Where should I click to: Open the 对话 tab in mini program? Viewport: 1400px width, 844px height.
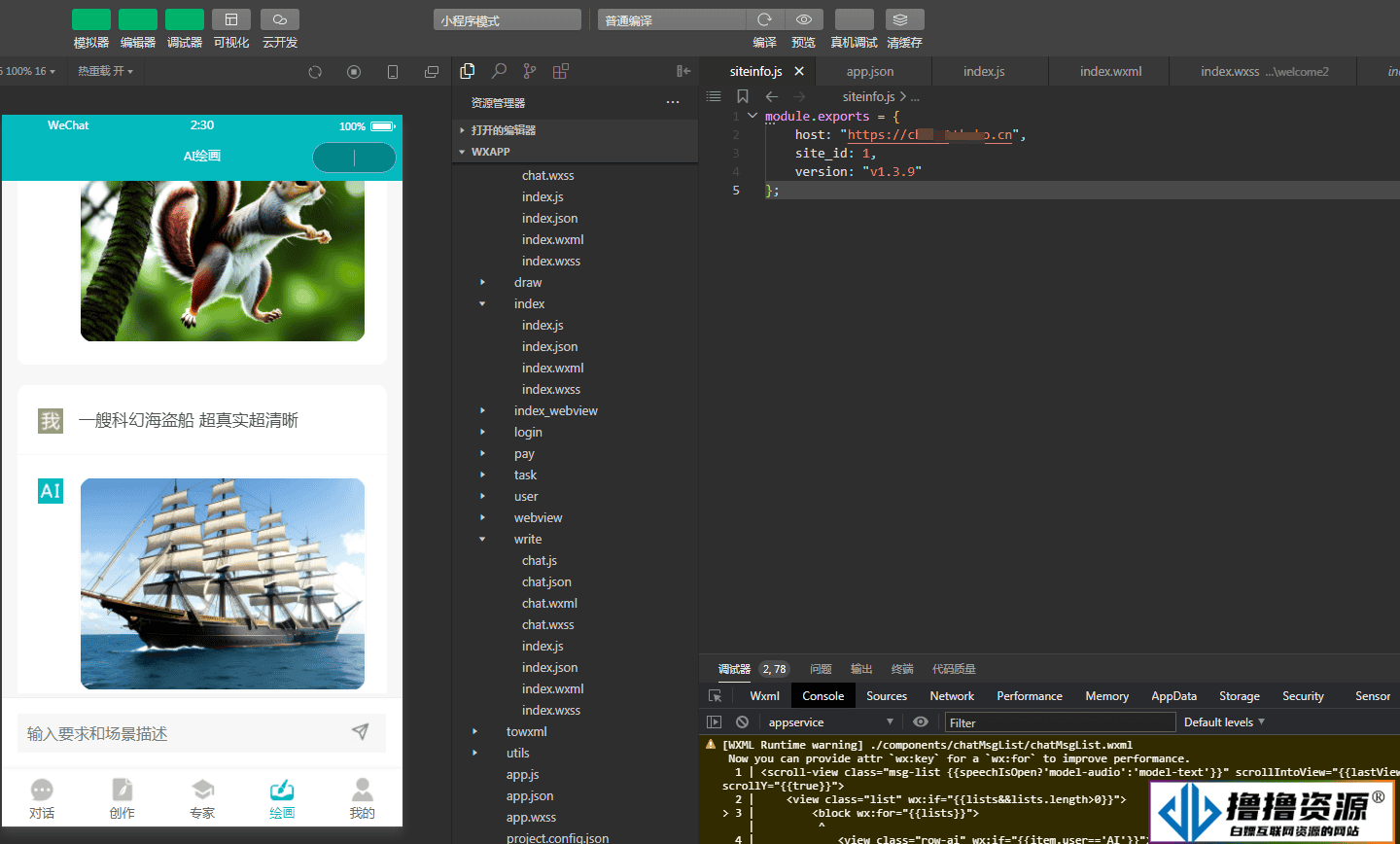click(42, 799)
